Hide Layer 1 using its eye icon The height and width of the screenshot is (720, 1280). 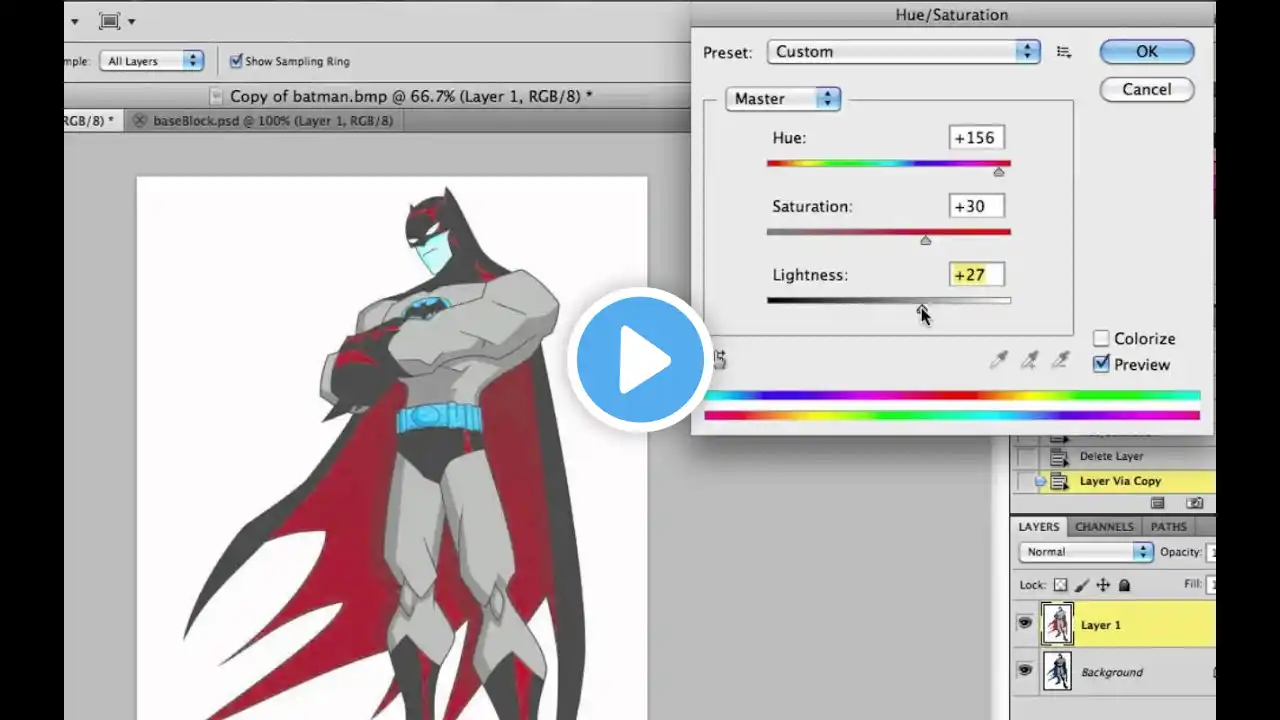pyautogui.click(x=1024, y=624)
